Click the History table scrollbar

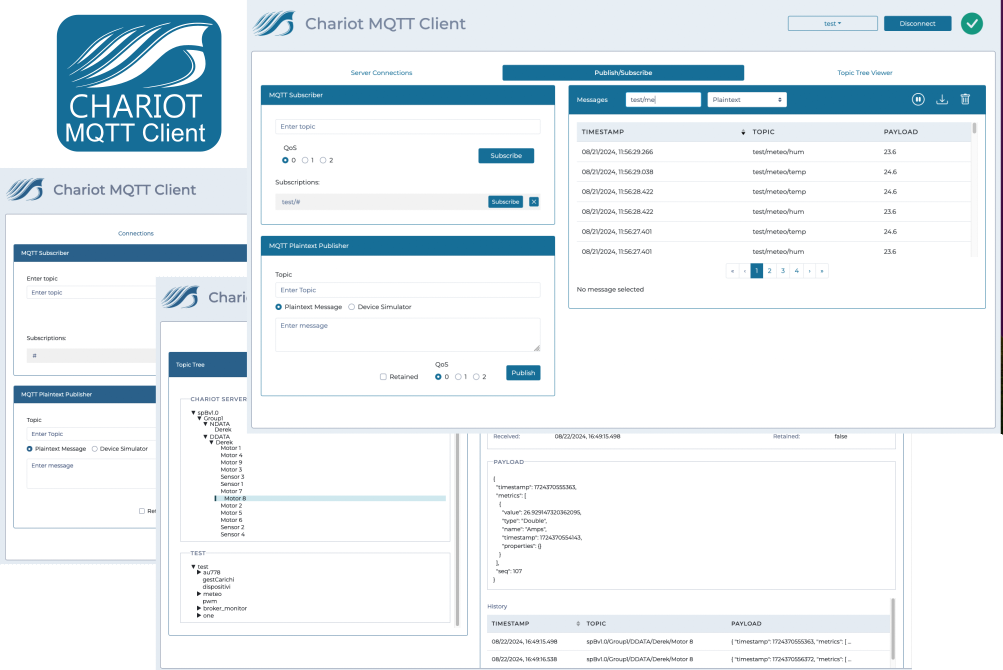[x=893, y=628]
